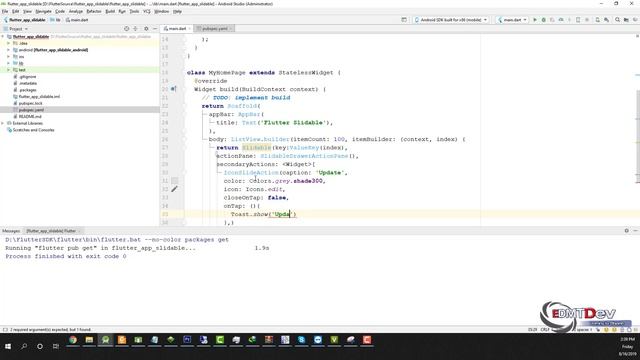Click Android Studio icon in taskbar
The image size is (640, 360).
click(105, 340)
